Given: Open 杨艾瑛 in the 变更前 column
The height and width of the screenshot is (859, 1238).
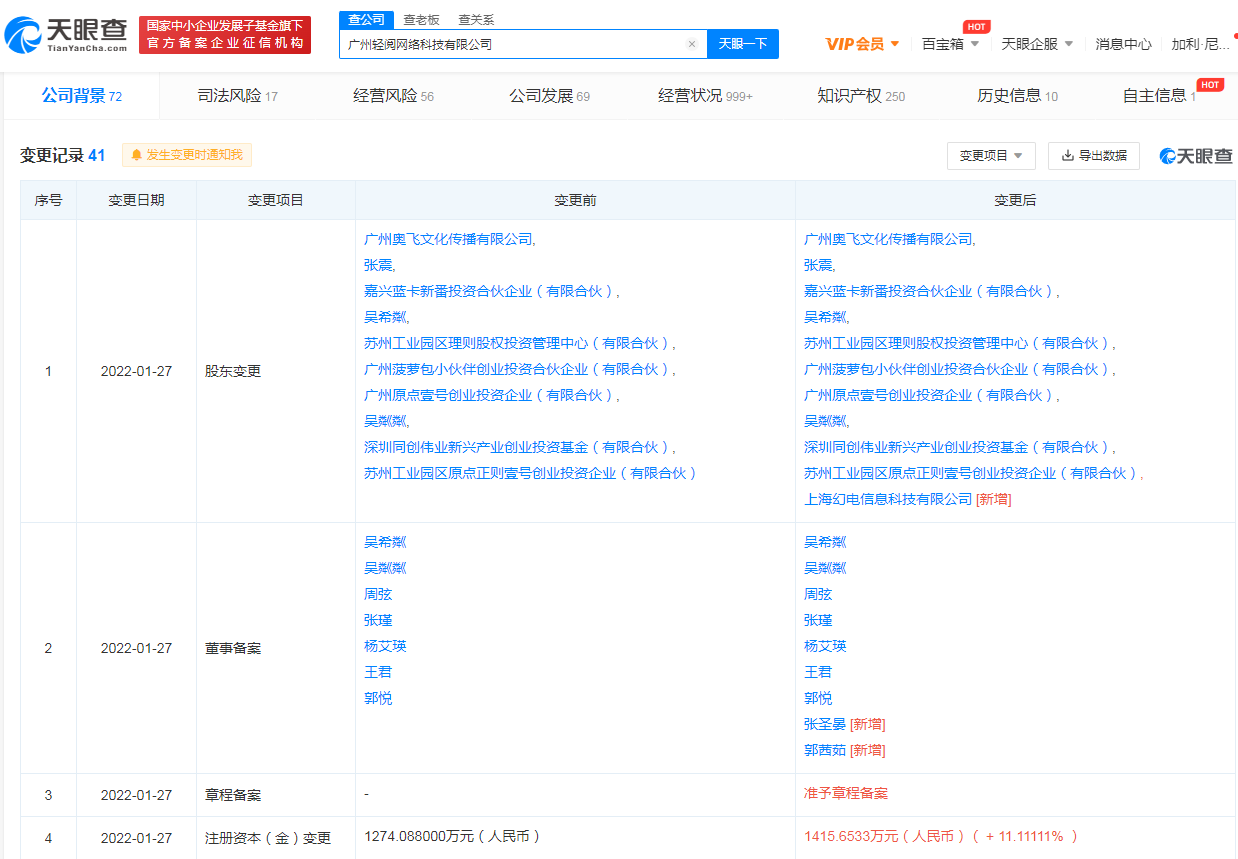Looking at the screenshot, I should [x=385, y=646].
